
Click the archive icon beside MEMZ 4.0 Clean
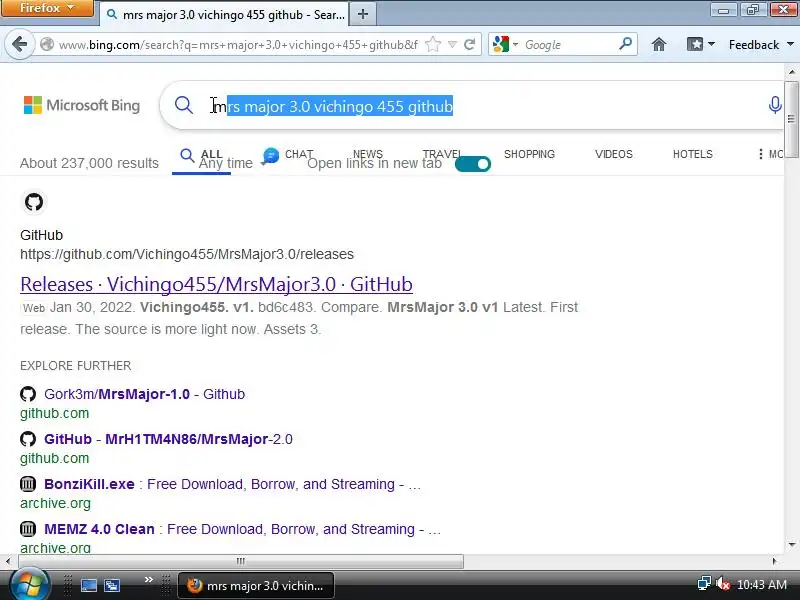tap(28, 529)
